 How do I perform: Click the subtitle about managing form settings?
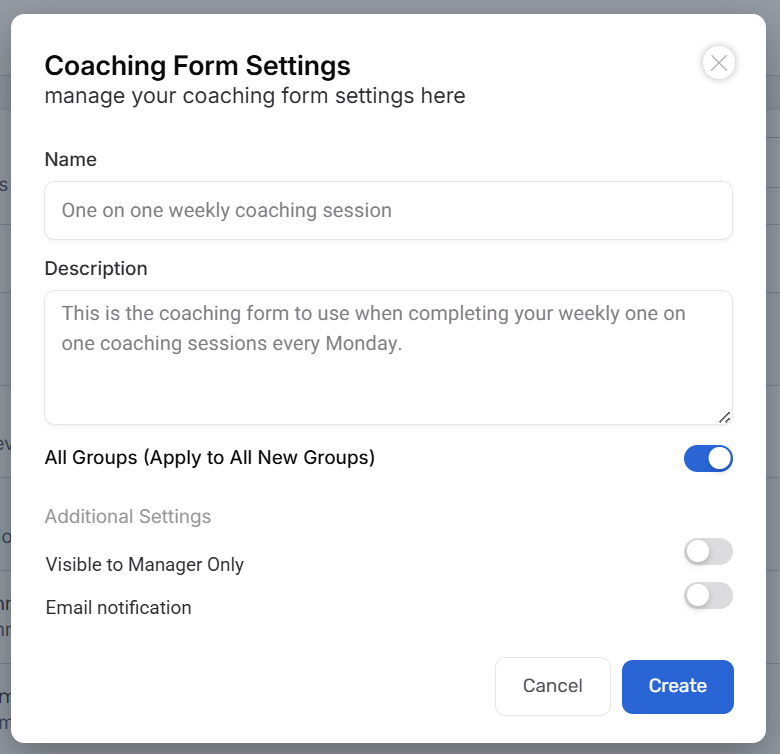(x=255, y=96)
